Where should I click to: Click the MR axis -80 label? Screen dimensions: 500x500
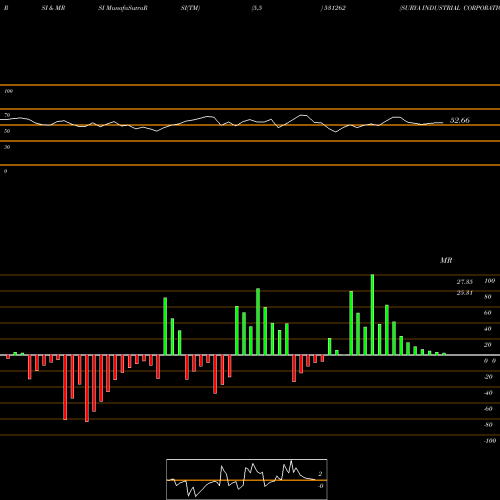pyautogui.click(x=488, y=425)
